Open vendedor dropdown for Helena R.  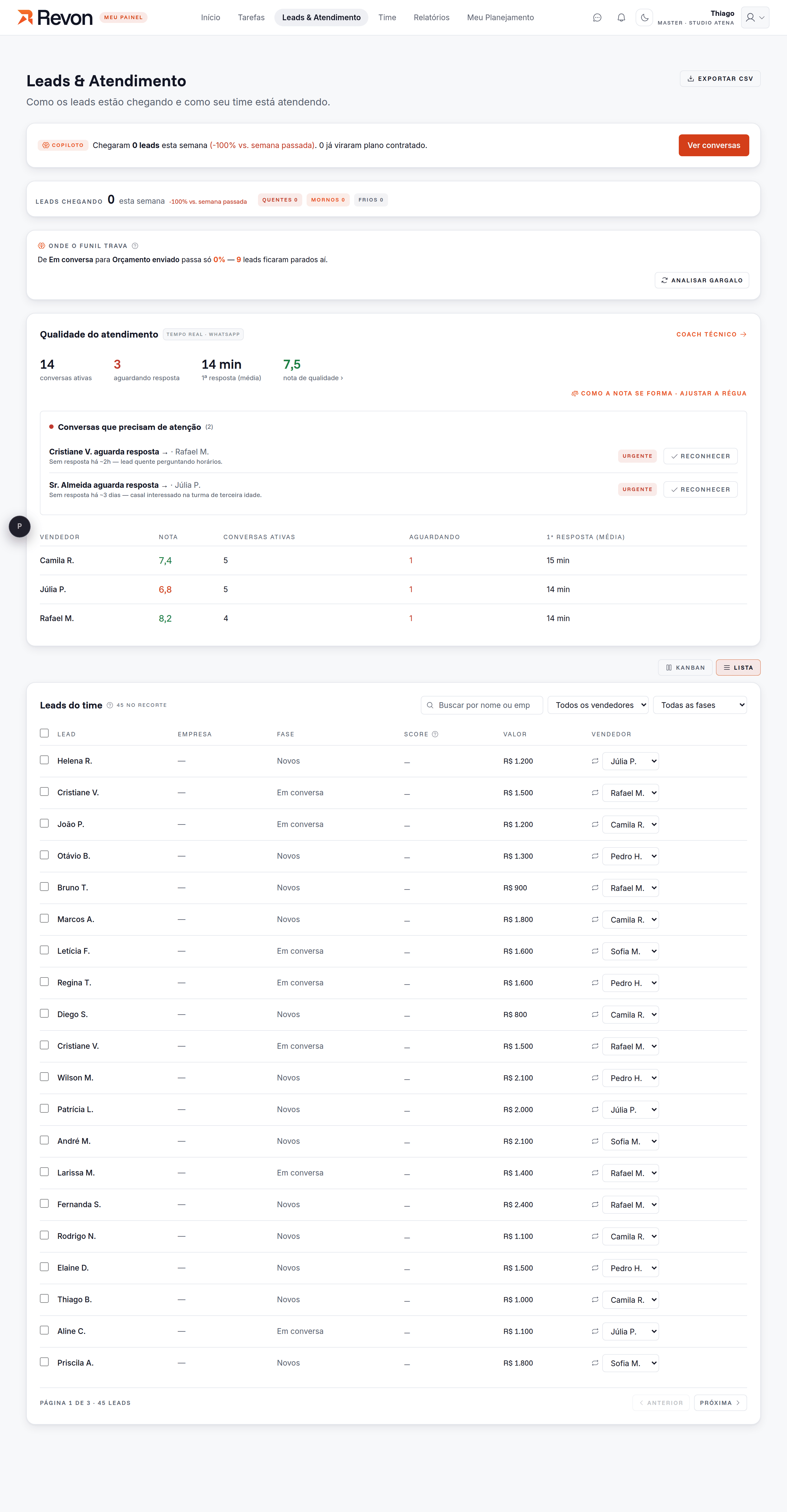point(630,761)
